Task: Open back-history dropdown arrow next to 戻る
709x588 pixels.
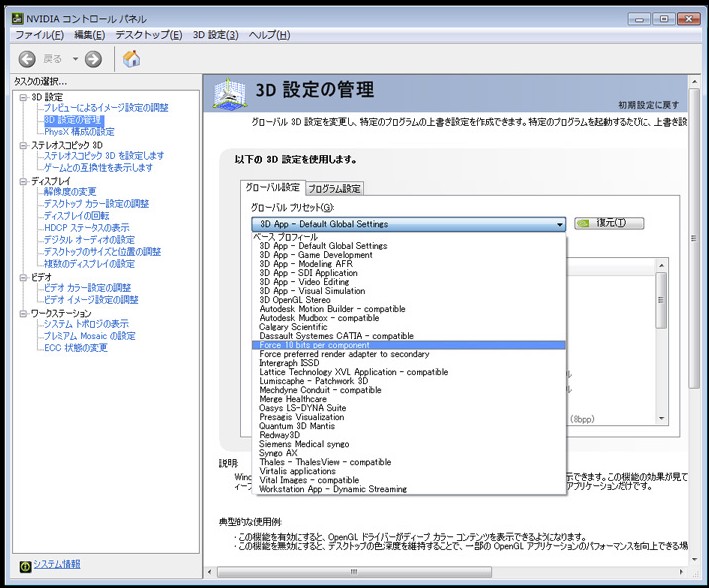Action: 75,59
